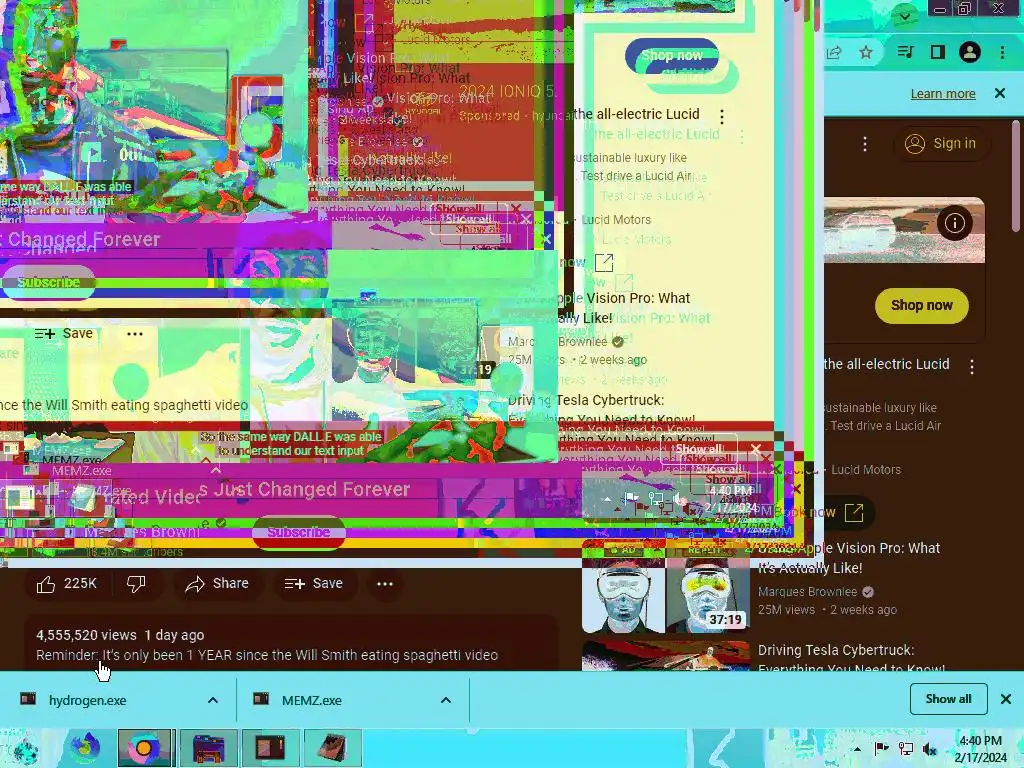Viewport: 1024px width, 768px height.
Task: Open Chrome's three-dot menu
Action: click(1002, 52)
